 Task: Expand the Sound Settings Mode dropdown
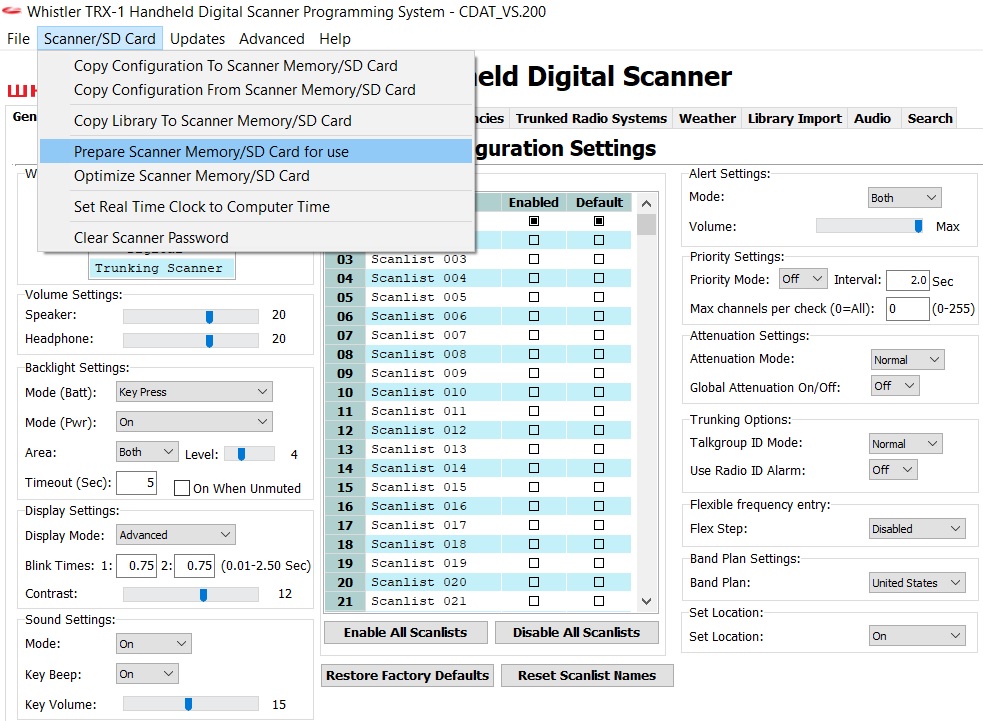tap(154, 644)
